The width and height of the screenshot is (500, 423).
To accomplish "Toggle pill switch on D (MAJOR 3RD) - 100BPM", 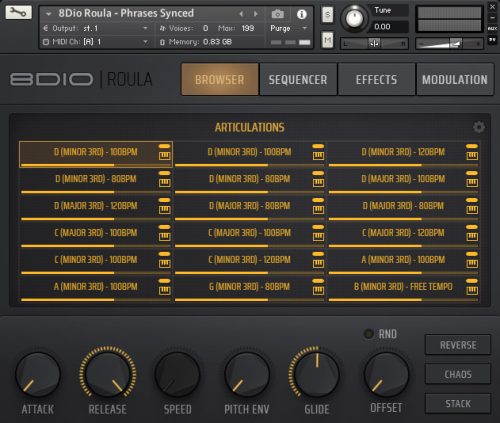I will click(x=472, y=173).
